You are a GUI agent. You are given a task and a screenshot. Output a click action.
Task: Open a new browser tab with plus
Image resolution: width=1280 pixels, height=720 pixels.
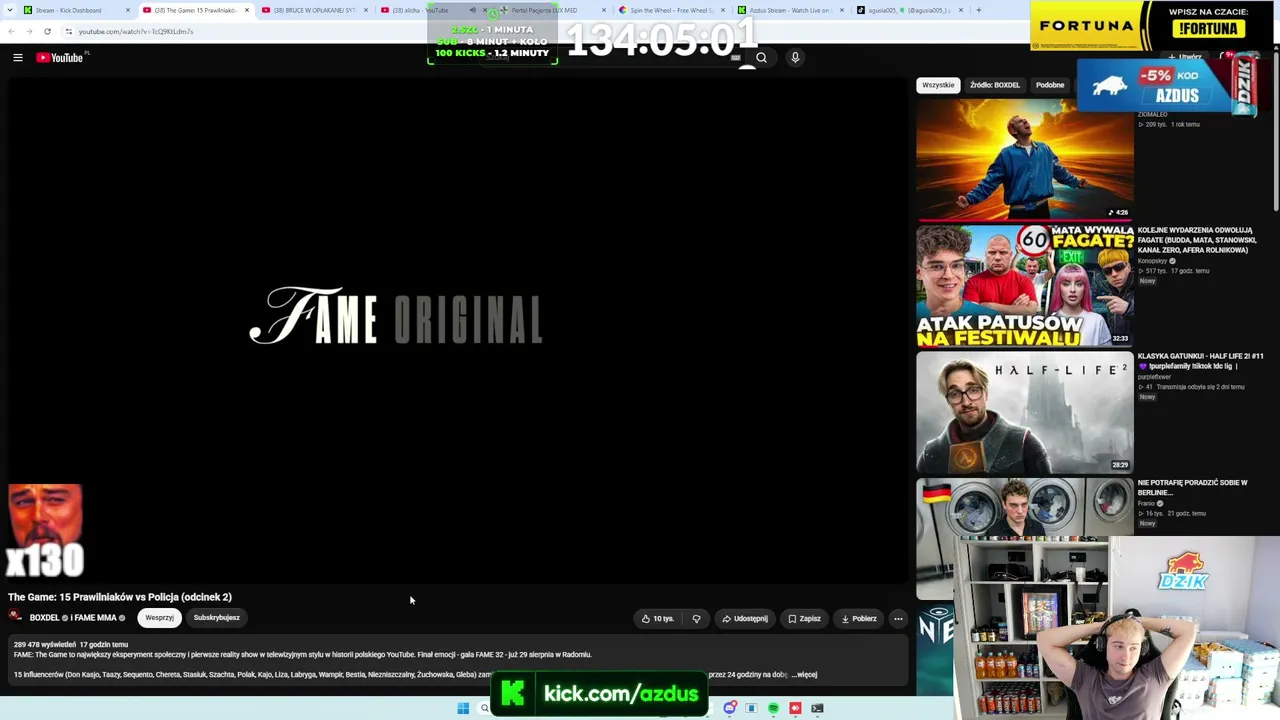[978, 10]
